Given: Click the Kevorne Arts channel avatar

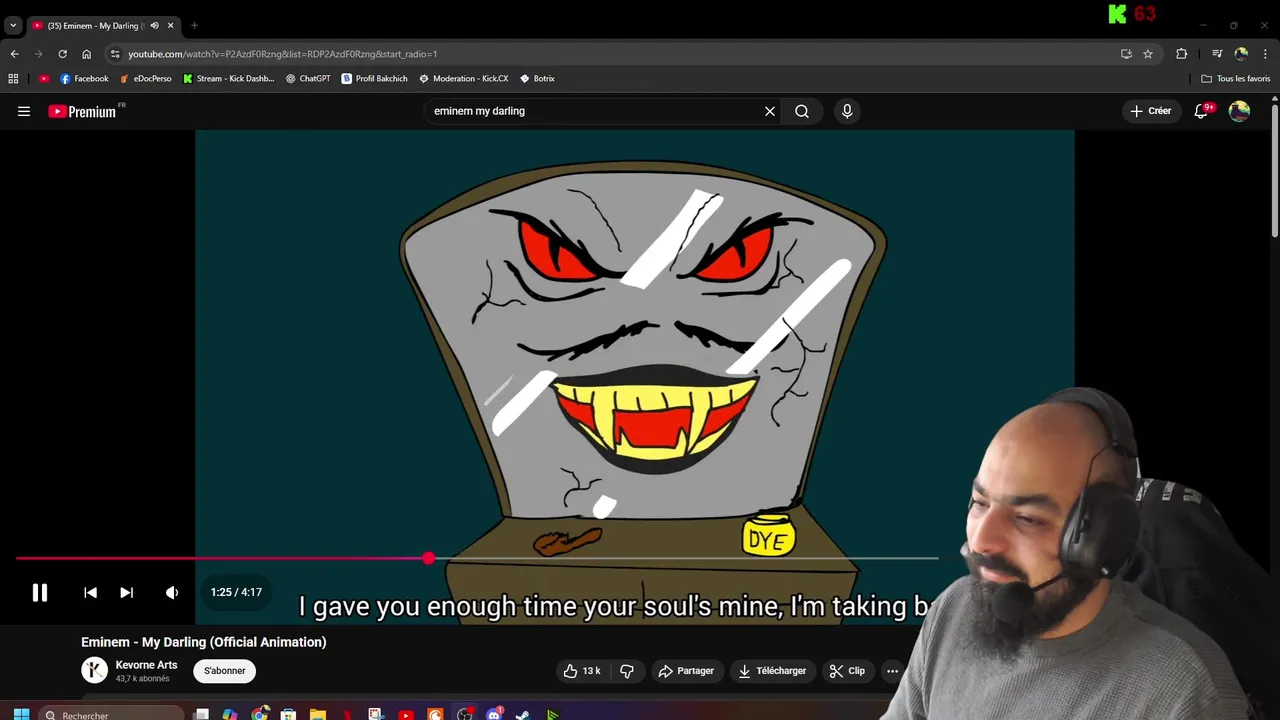Looking at the screenshot, I should 94,671.
